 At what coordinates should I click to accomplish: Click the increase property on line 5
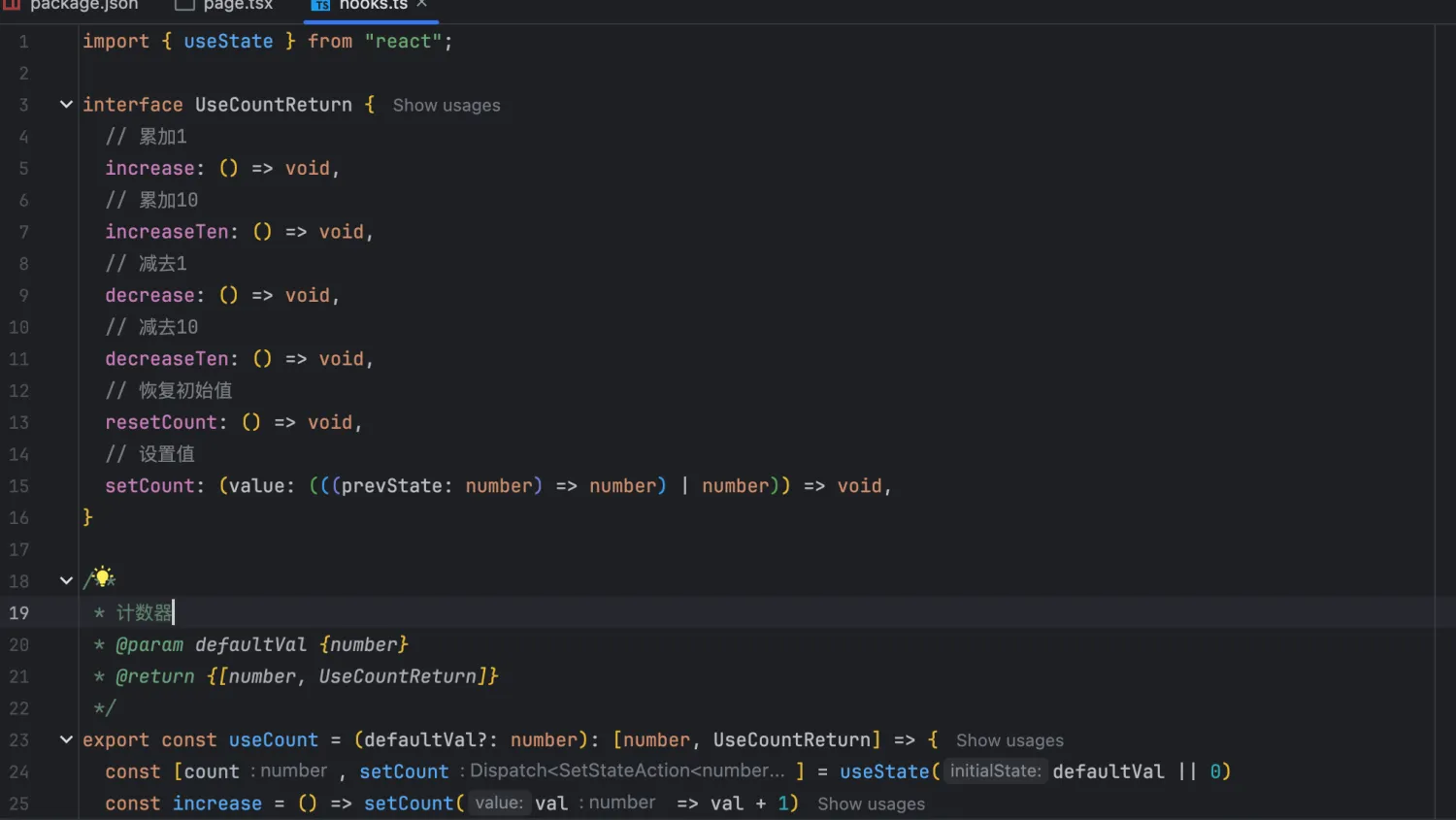(149, 169)
